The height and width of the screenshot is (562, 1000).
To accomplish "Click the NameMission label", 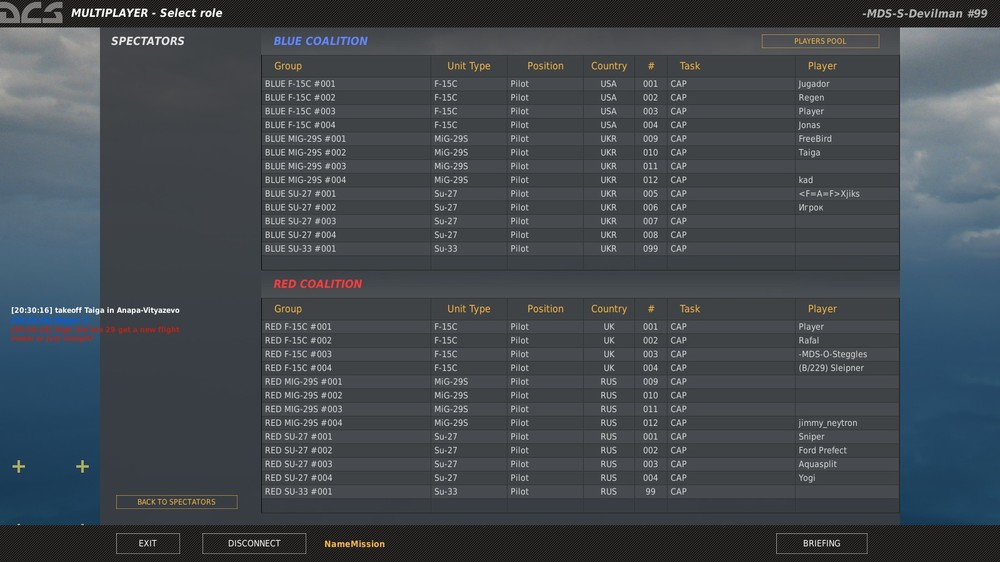I will (x=355, y=544).
